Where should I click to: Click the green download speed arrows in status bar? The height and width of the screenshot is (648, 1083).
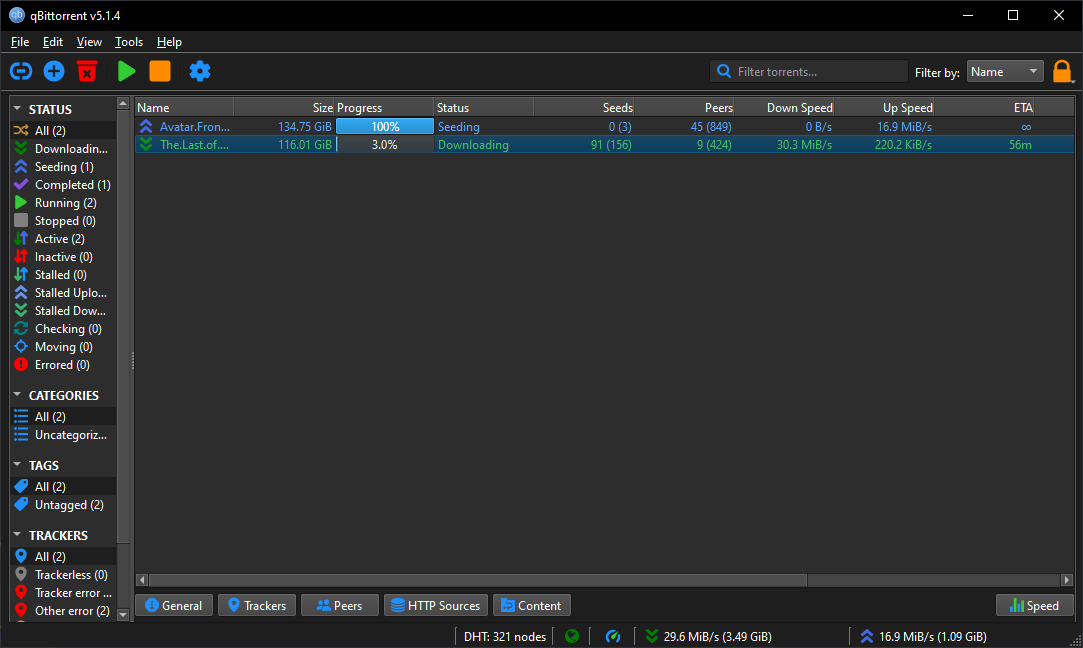[651, 636]
